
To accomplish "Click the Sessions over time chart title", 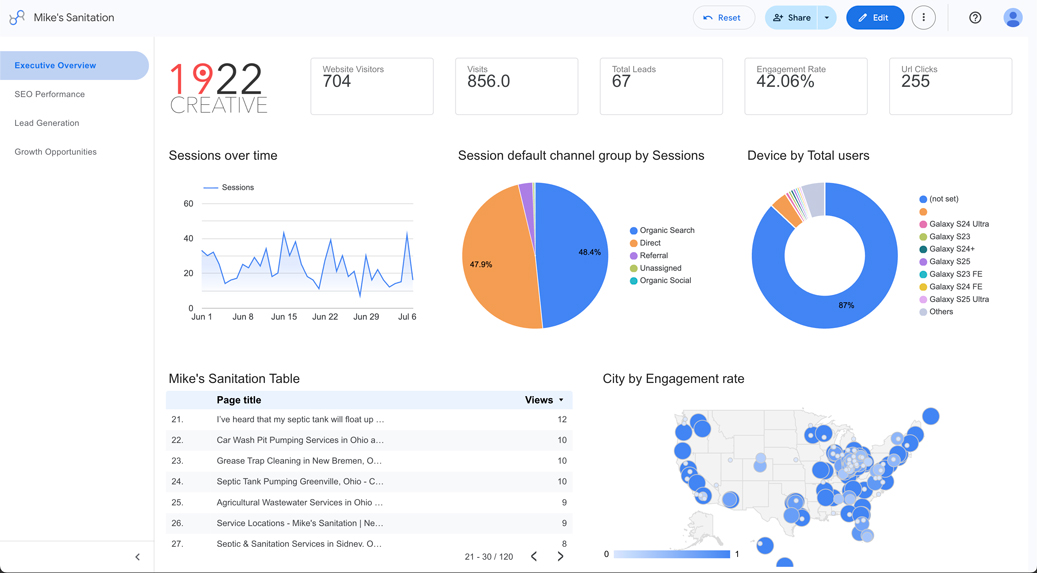I will 223,155.
